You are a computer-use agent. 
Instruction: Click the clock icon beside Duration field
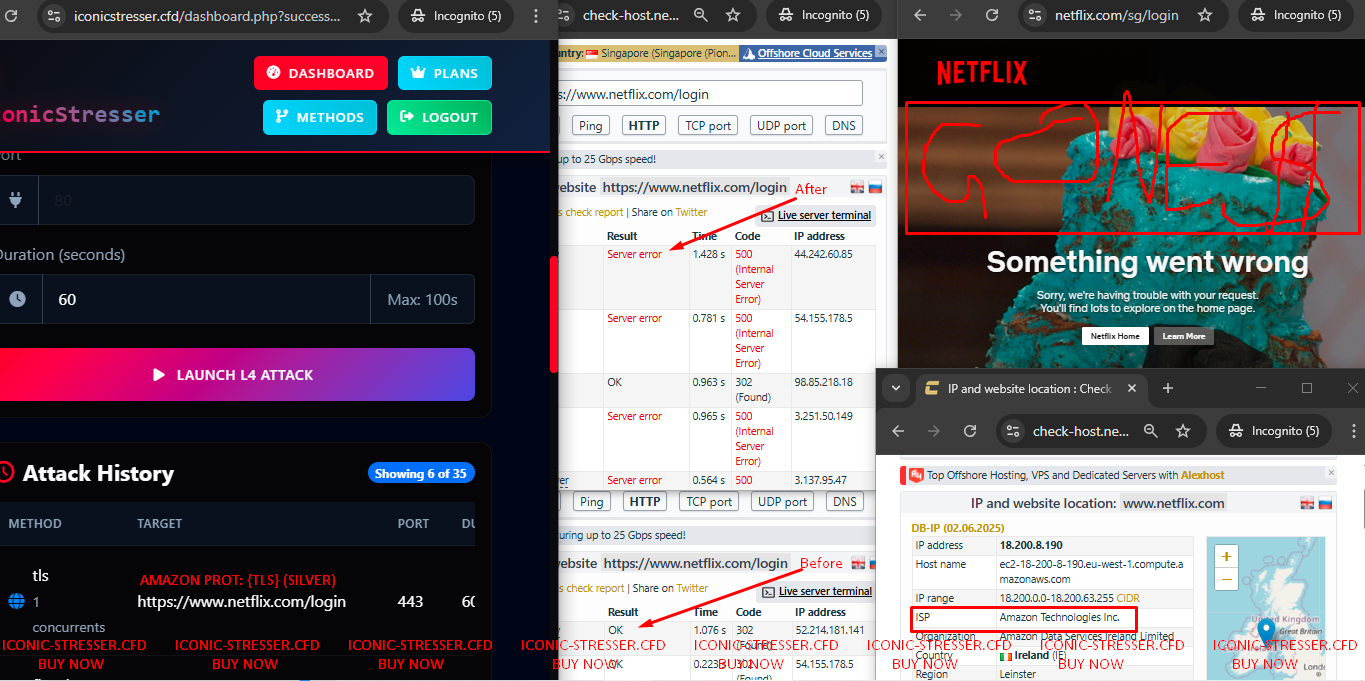point(17,299)
